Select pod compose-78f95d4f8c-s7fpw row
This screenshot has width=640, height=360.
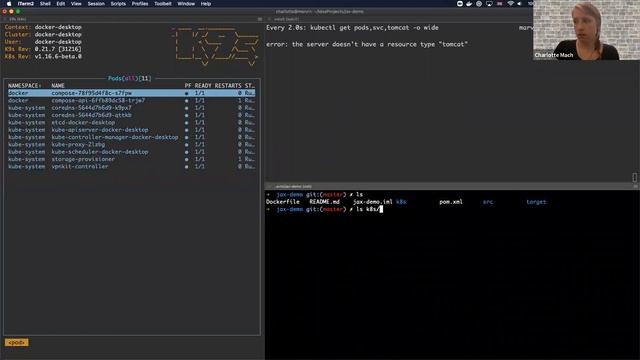click(131, 93)
